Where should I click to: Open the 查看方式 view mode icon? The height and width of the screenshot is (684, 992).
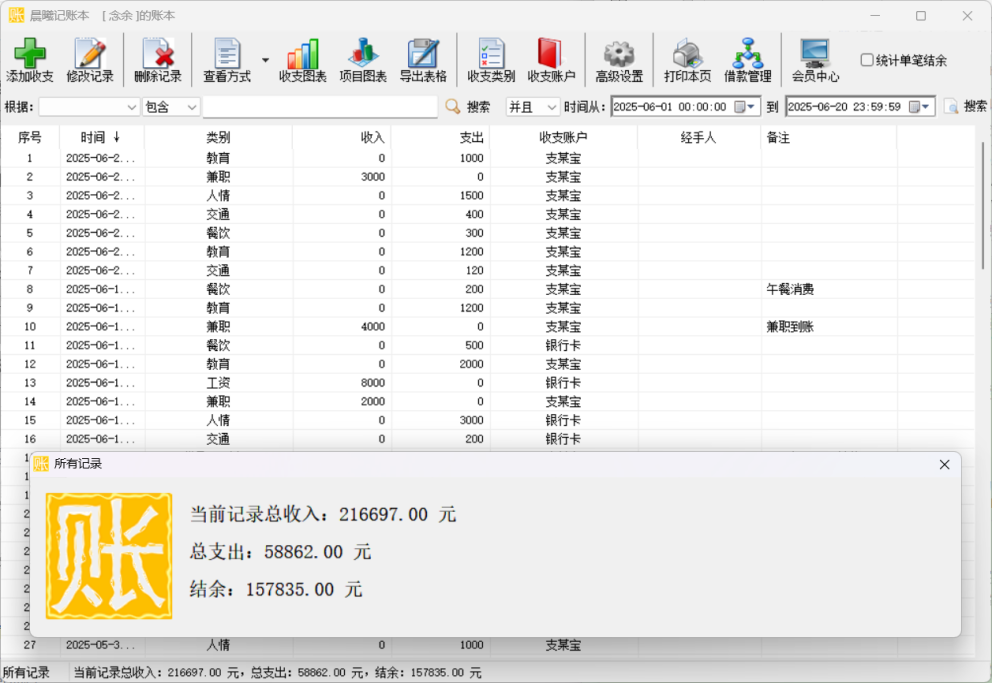[226, 53]
